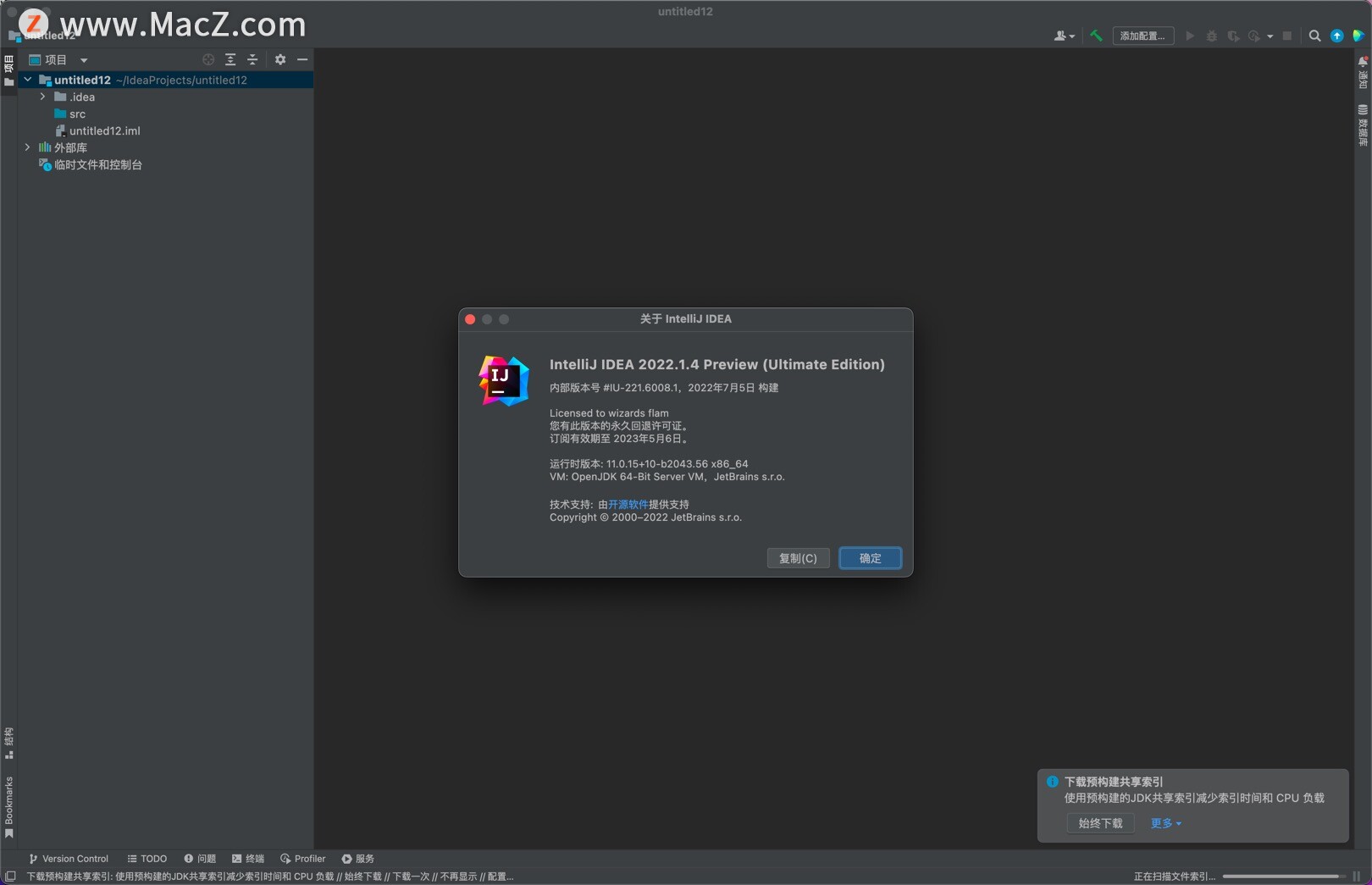Click the untitled12 breadcrumb in navigation bar
The width and height of the screenshot is (1372, 885).
click(42, 36)
